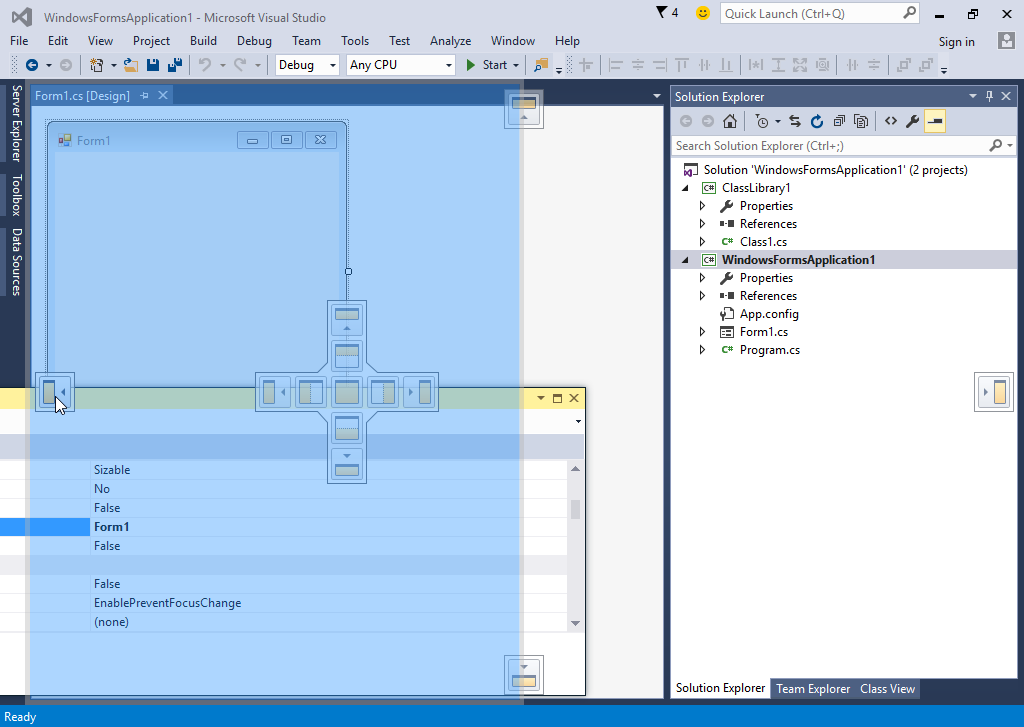Open a file with the Open File icon
Image resolution: width=1024 pixels, height=727 pixels.
click(131, 65)
